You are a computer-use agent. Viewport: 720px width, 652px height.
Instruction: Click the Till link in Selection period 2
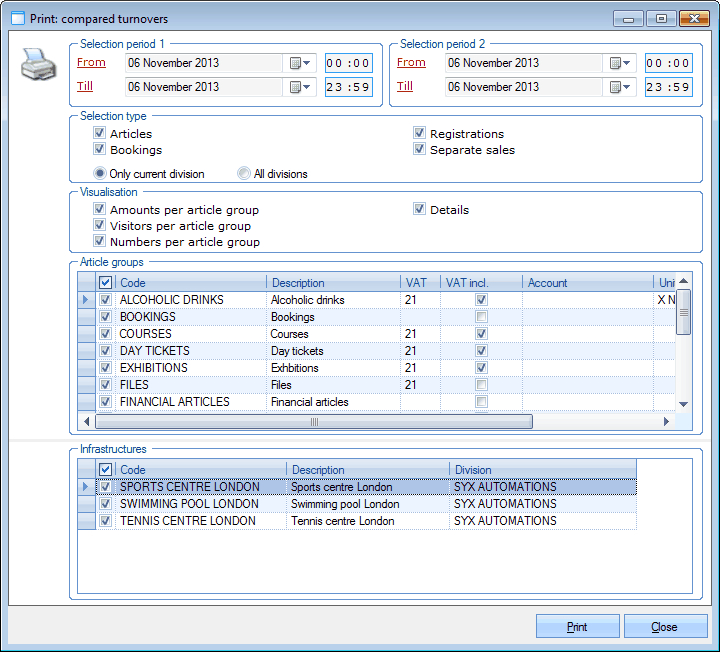[x=405, y=87]
